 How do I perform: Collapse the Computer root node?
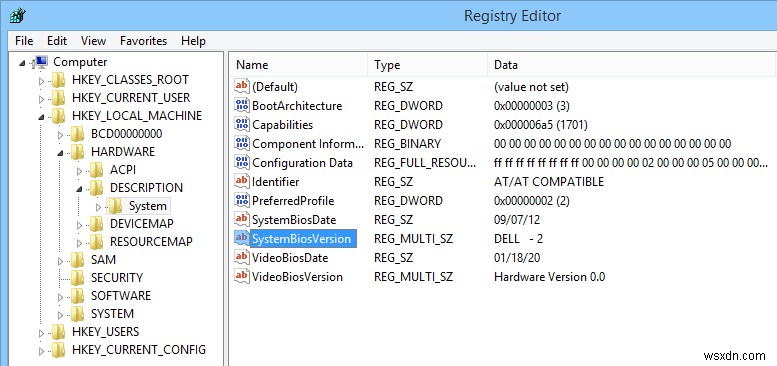(x=22, y=63)
